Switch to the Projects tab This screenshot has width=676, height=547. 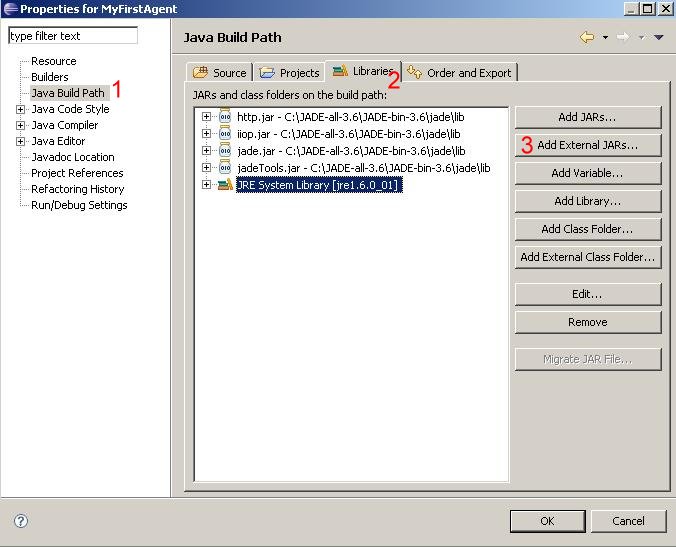[x=289, y=73]
